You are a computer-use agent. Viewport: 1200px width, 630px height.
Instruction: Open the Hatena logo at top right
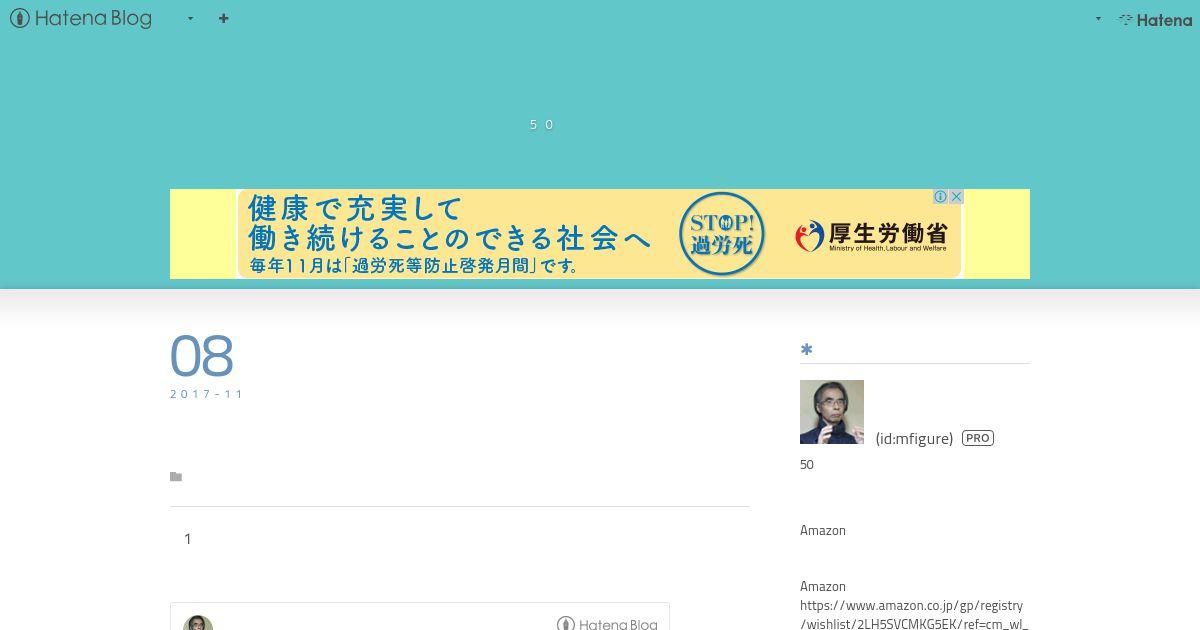coord(1155,19)
